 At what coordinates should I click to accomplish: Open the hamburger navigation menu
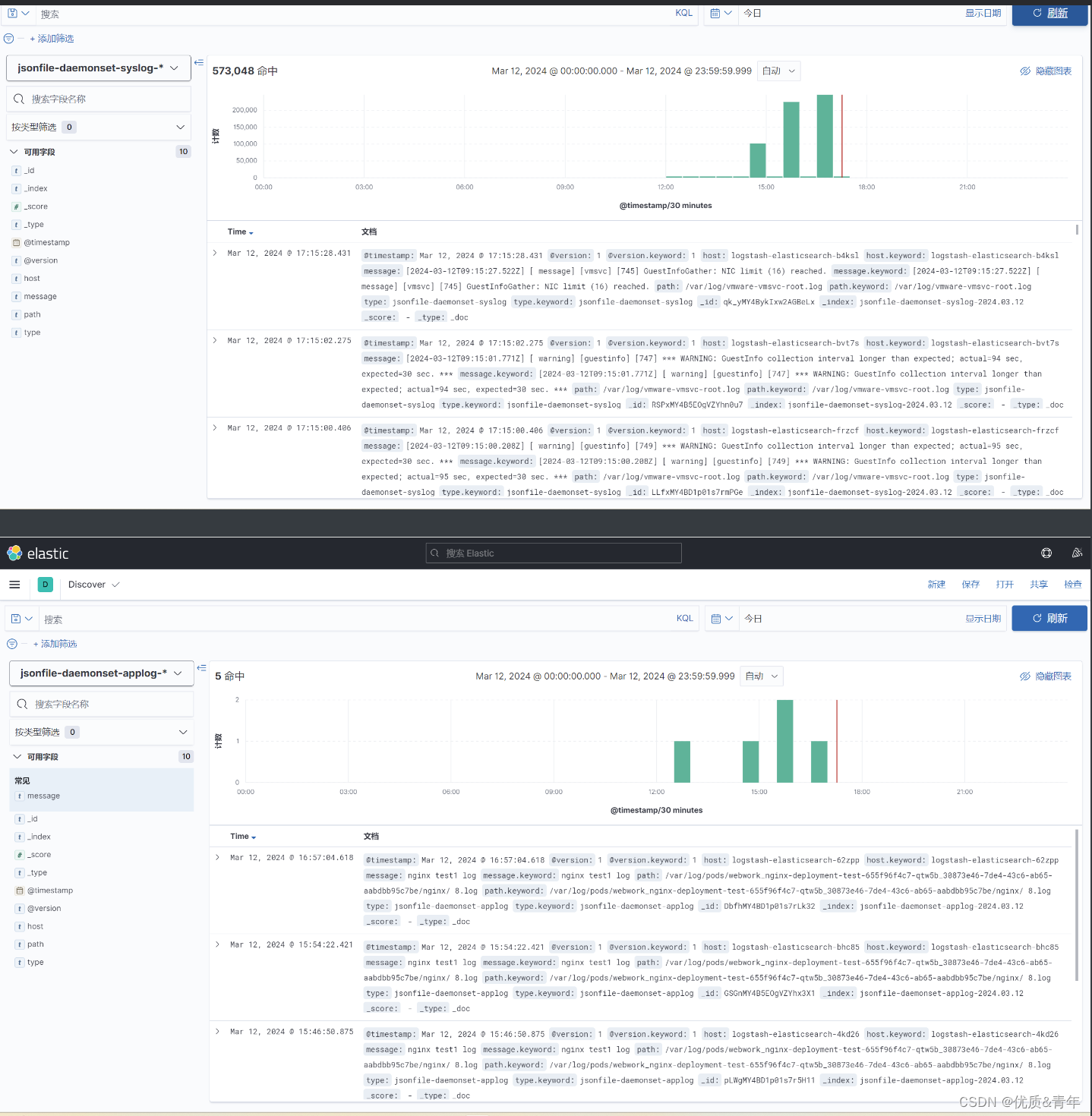[14, 585]
